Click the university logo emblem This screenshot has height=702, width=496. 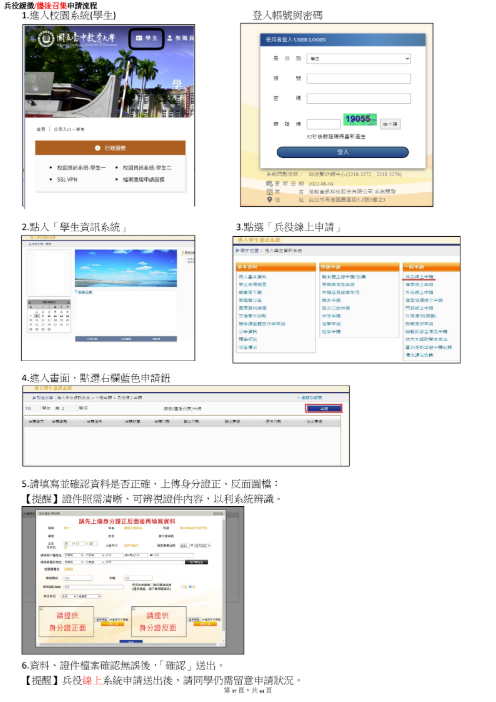46,39
